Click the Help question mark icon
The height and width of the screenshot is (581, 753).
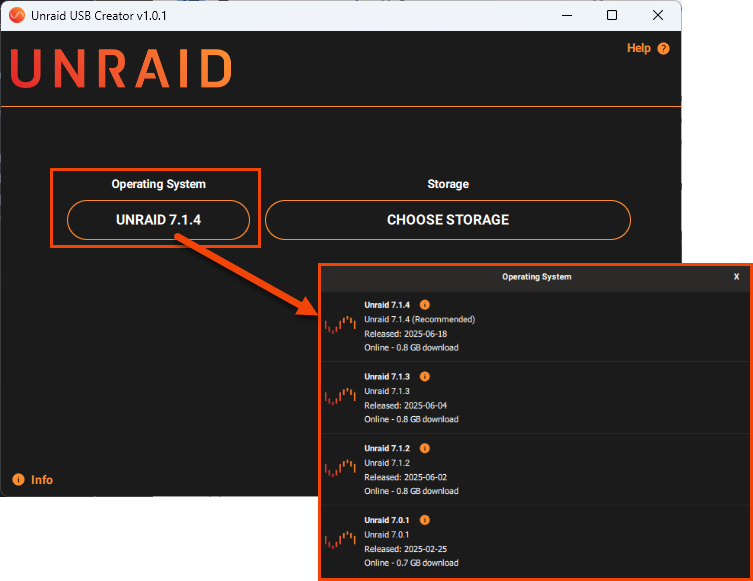click(663, 49)
